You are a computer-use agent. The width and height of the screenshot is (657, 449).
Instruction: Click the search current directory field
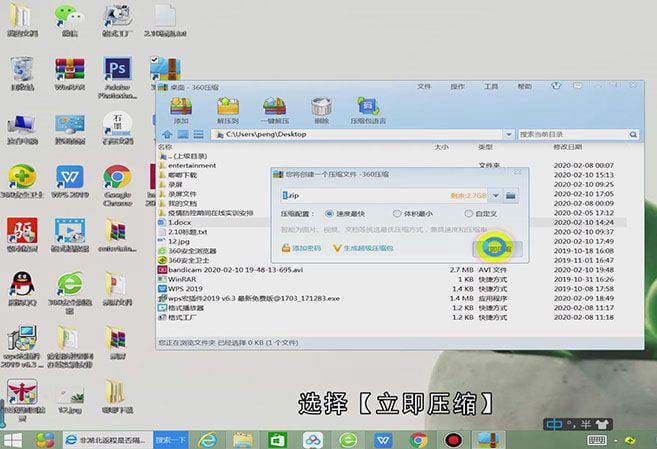click(573, 134)
